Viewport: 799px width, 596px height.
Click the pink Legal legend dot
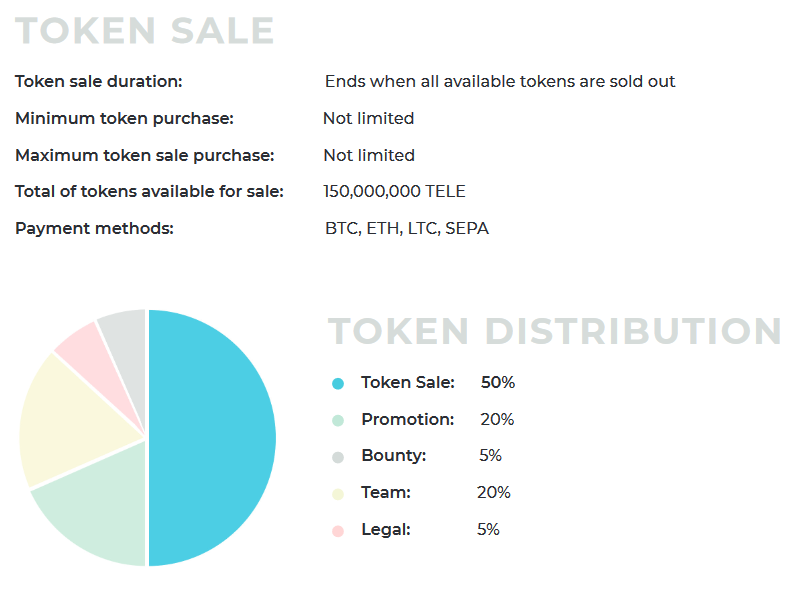click(338, 530)
